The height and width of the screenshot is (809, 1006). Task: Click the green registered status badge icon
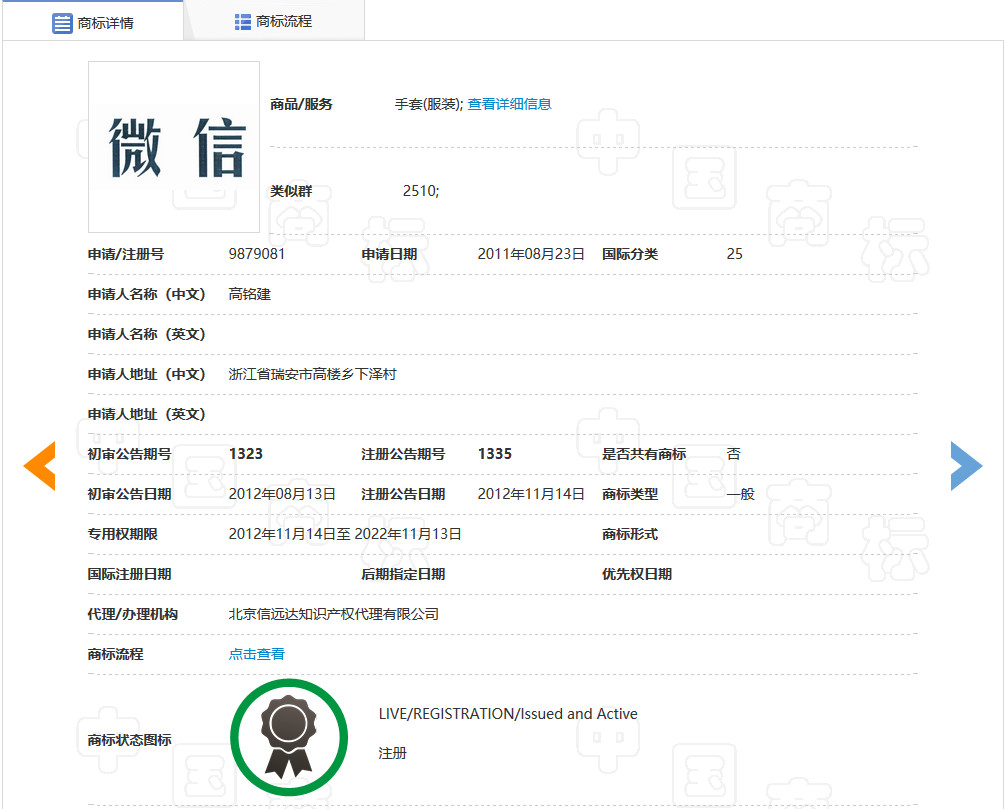(x=289, y=737)
